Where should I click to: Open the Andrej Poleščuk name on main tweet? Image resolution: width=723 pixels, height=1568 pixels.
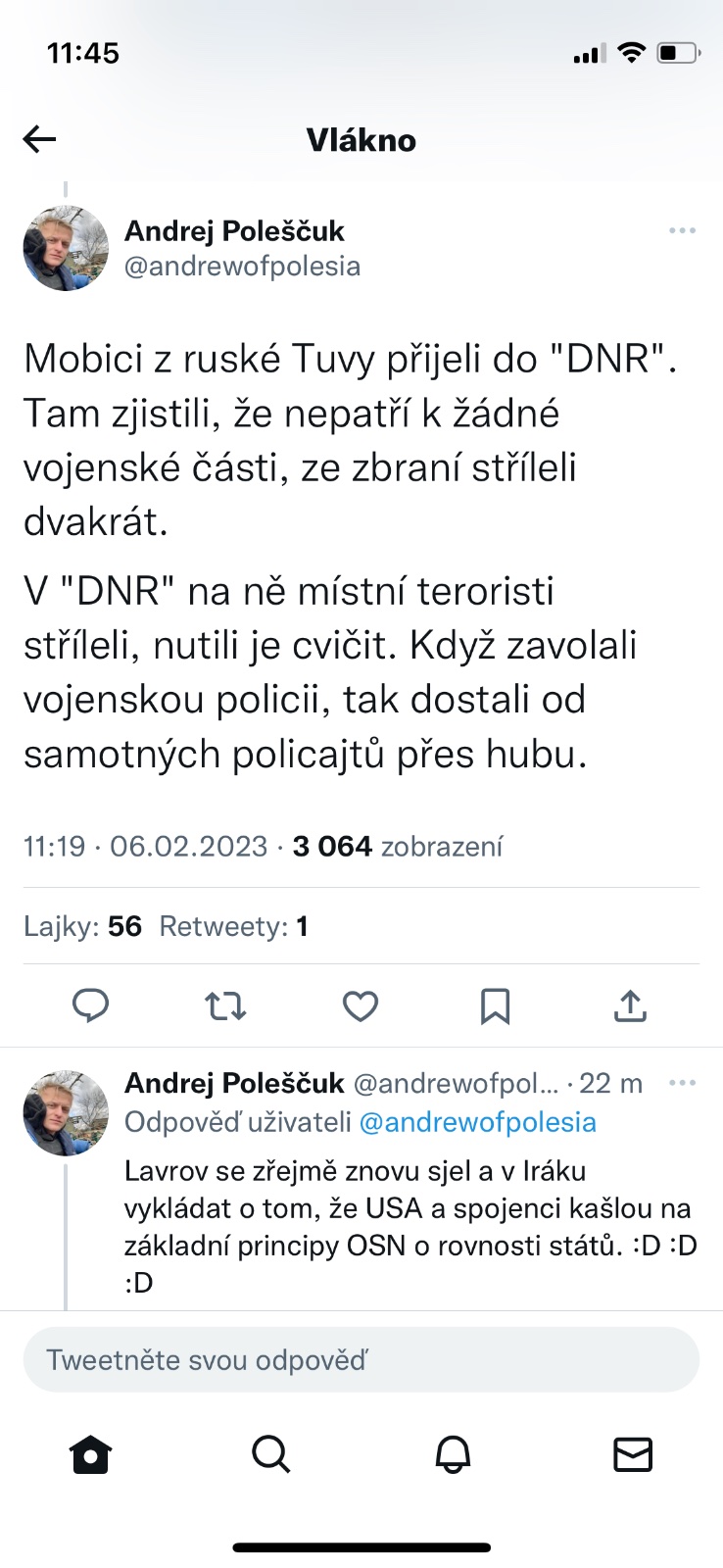(x=234, y=231)
